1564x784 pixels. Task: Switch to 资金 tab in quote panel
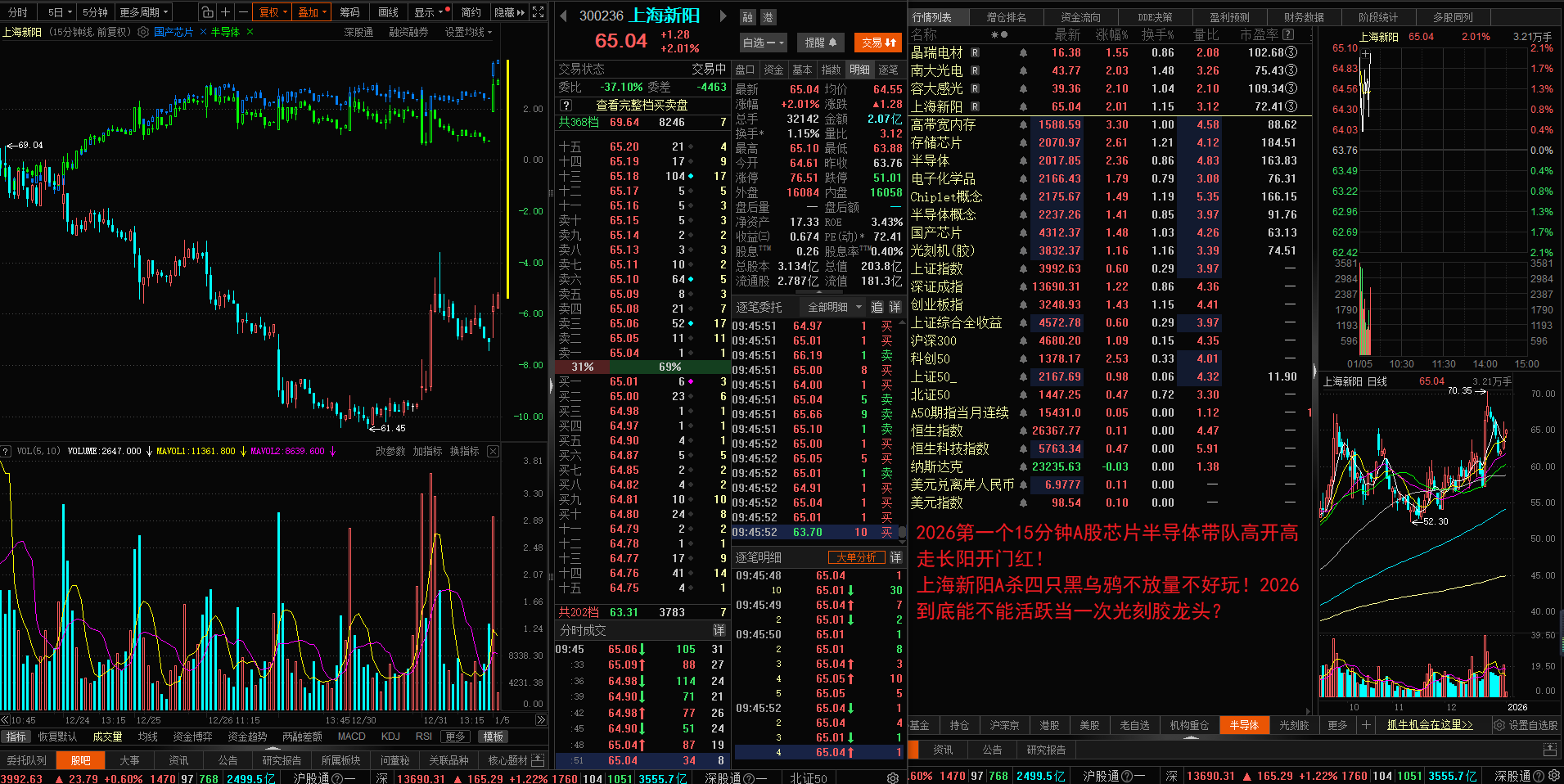pyautogui.click(x=773, y=70)
